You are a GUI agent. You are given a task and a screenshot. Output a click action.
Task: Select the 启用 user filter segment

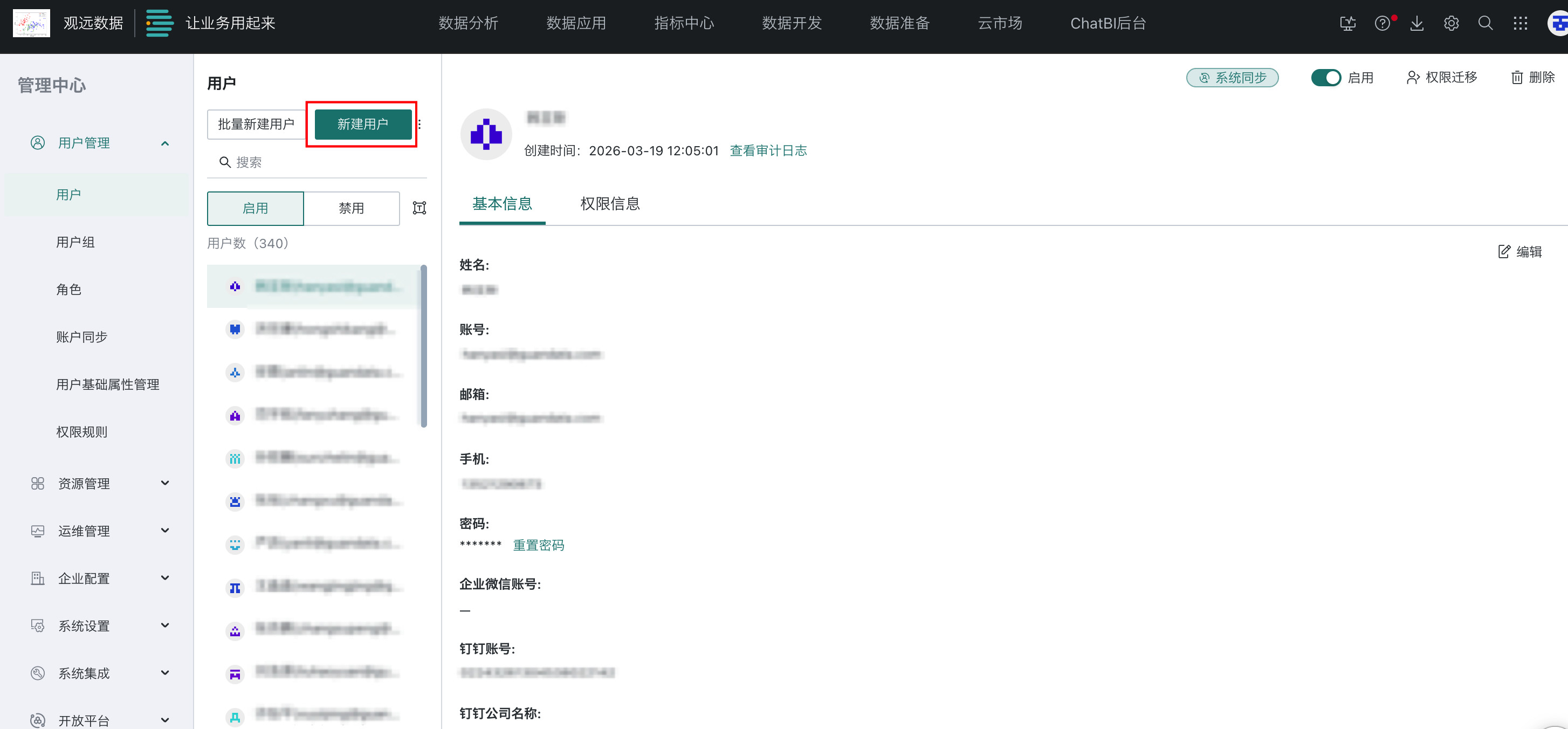(255, 208)
